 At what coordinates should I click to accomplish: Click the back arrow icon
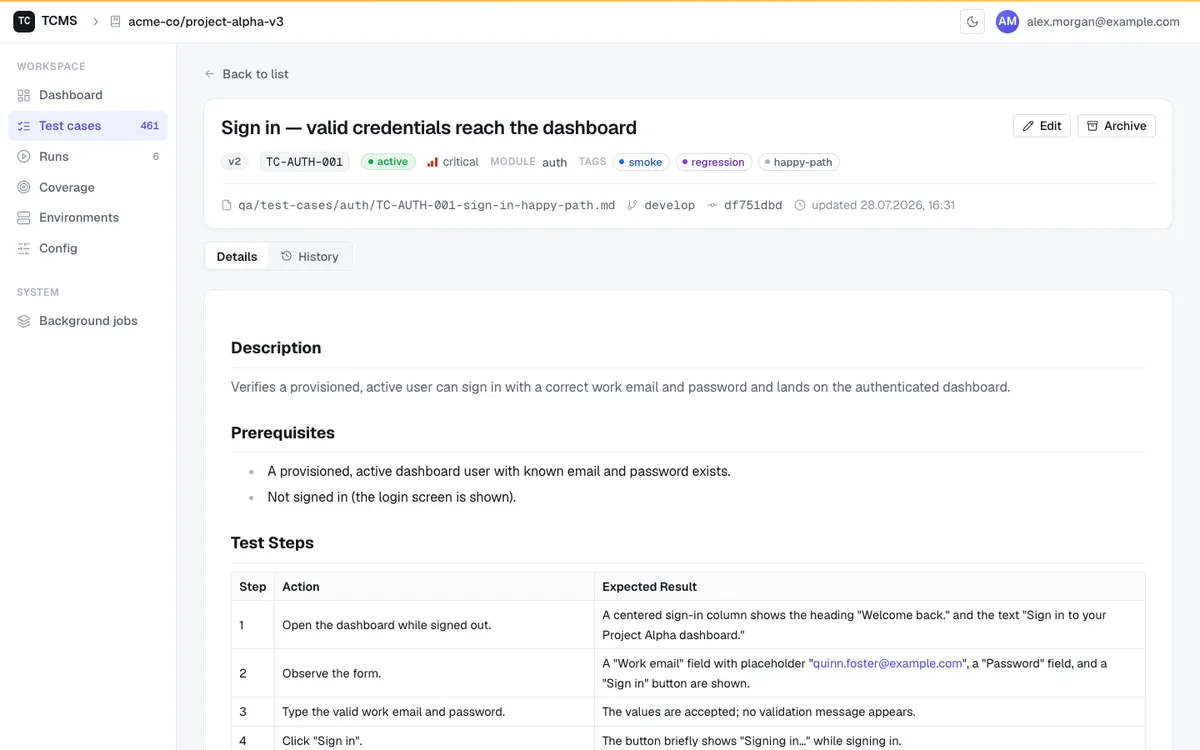(x=209, y=74)
